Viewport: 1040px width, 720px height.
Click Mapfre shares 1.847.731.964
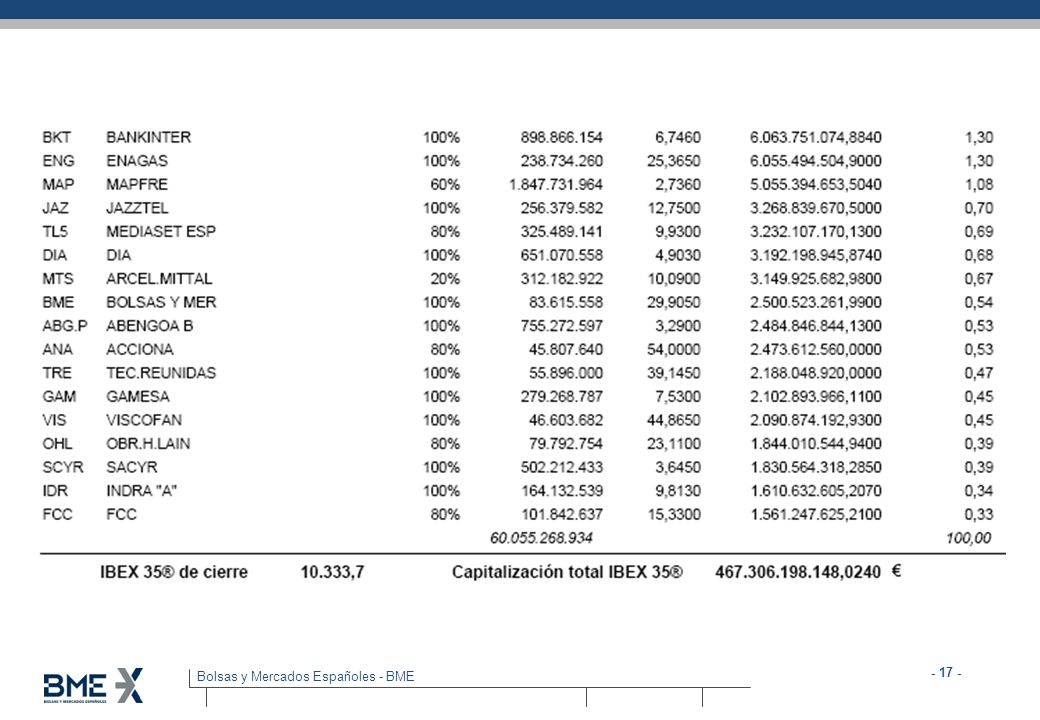click(556, 184)
